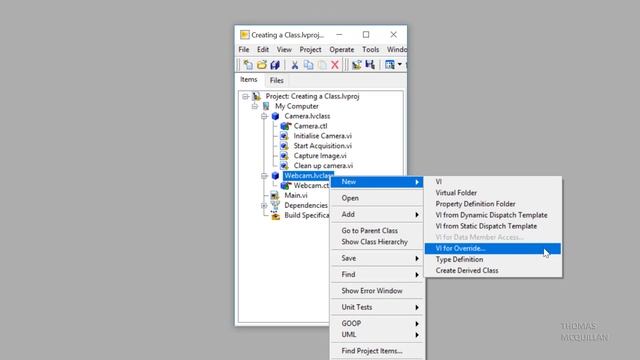The width and height of the screenshot is (640, 360).
Task: Click the blue cube icon of Webcam.lvclass
Action: point(276,176)
